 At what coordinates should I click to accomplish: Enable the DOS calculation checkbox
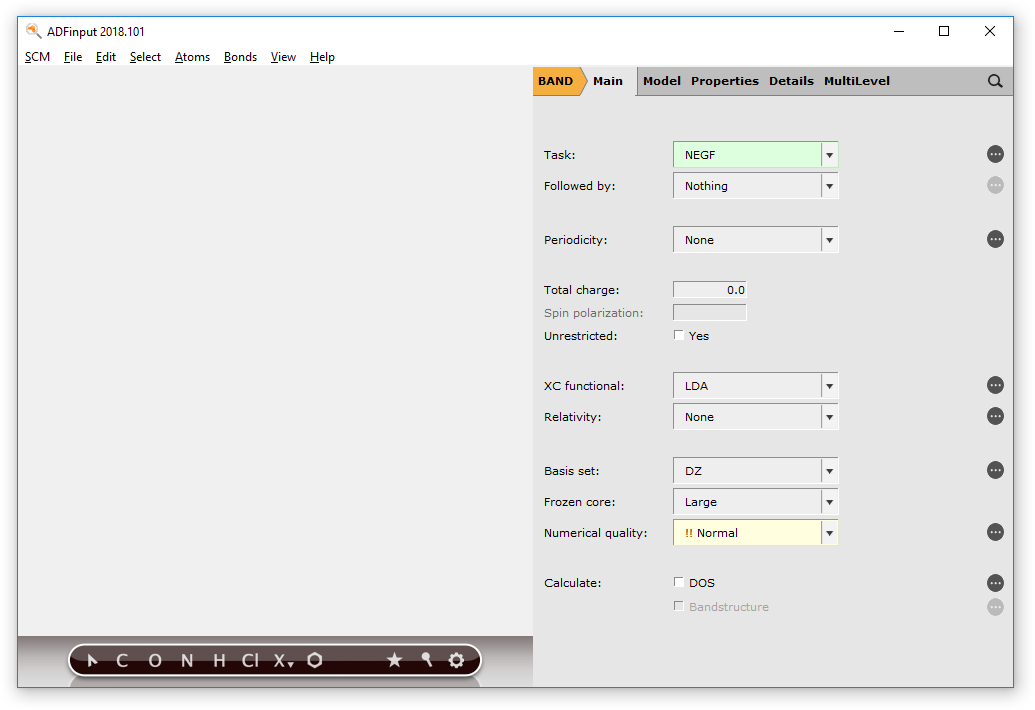pos(679,582)
